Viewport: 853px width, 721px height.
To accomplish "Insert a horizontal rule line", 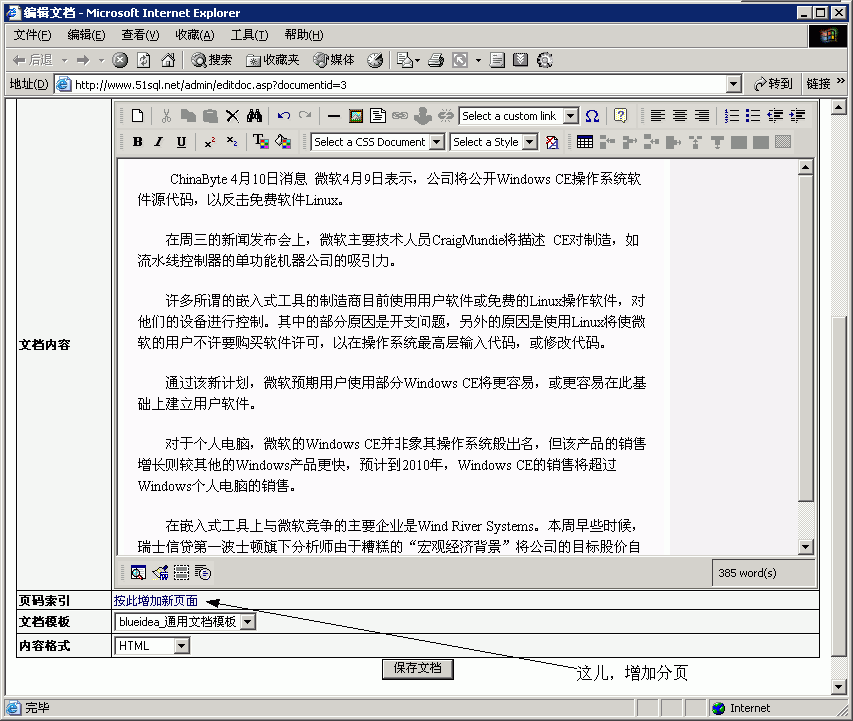I will [333, 116].
